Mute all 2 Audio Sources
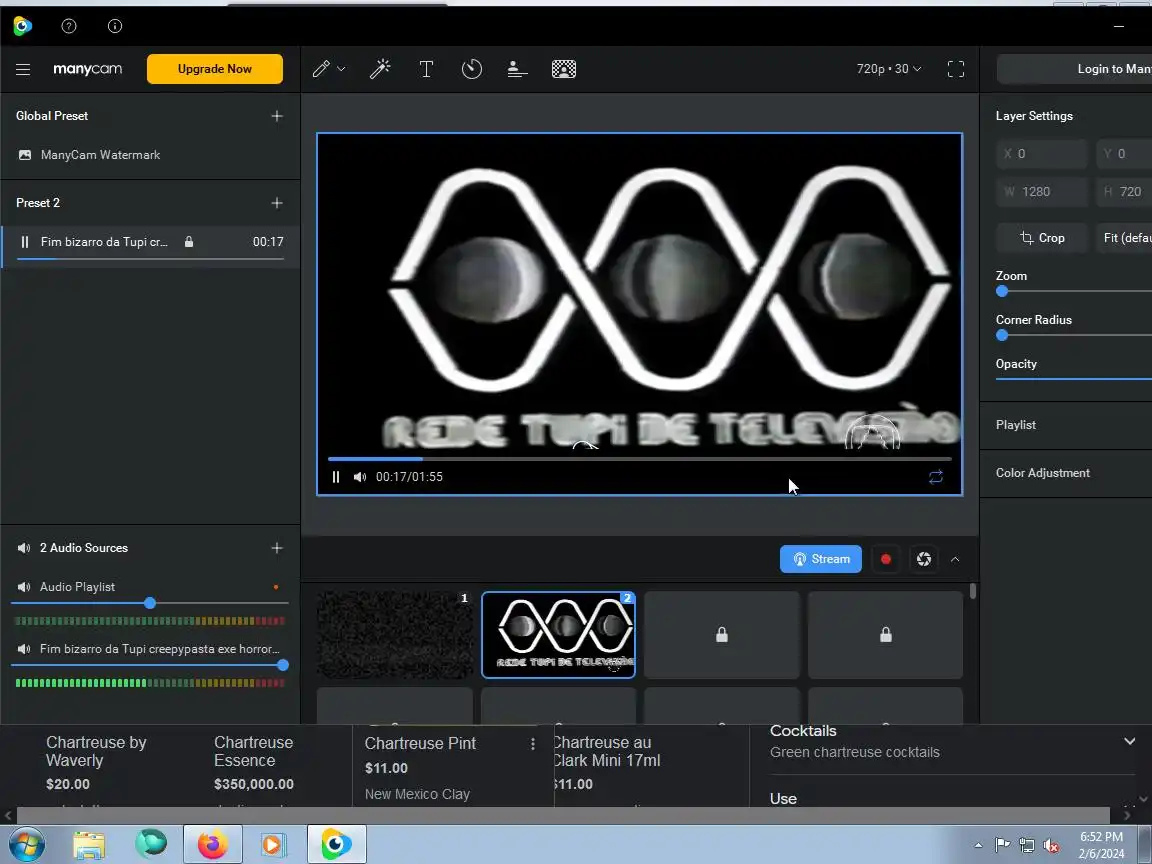 tap(24, 548)
